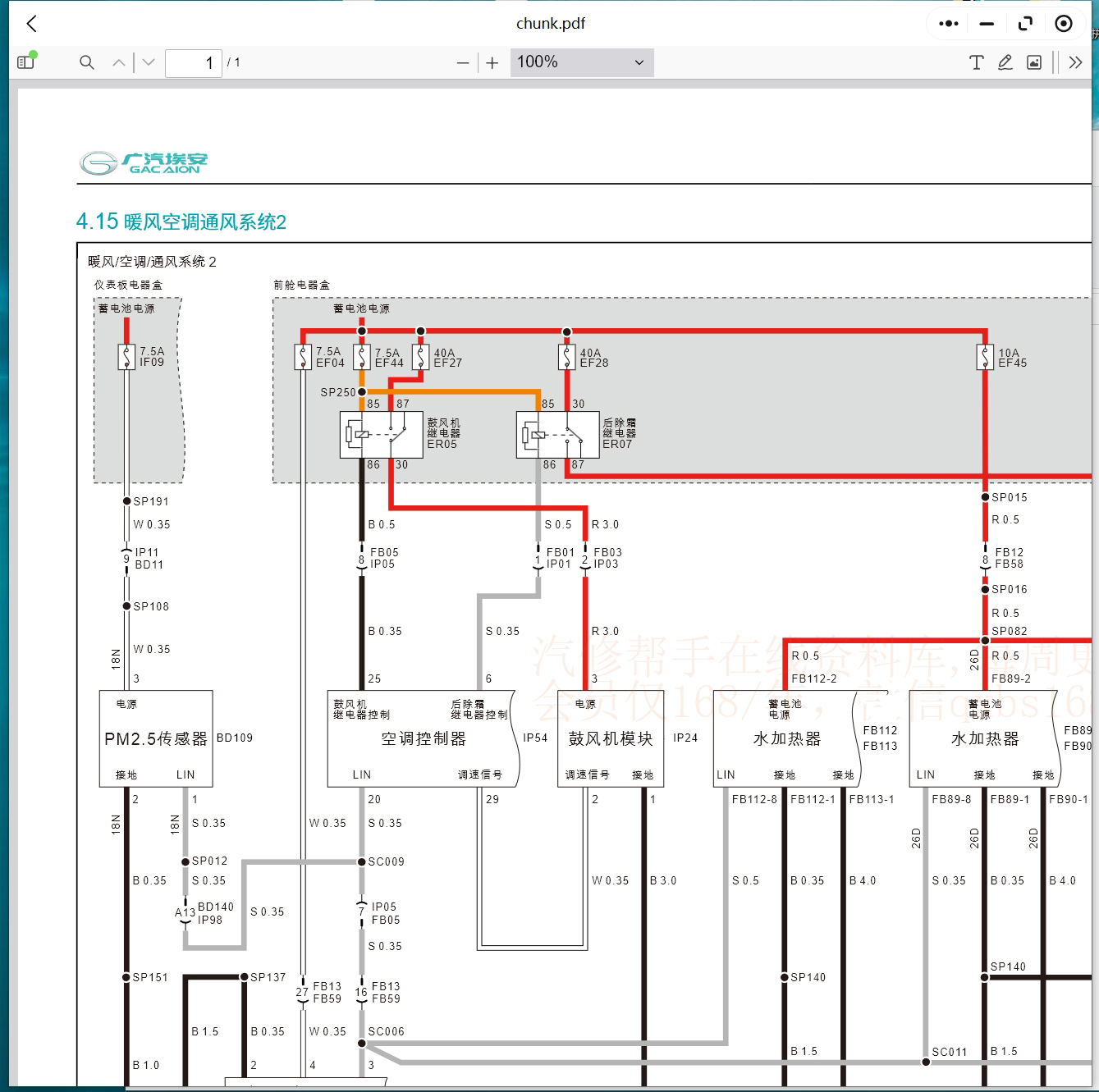Open the 100% zoom level dropdown
Viewport: 1099px width, 1092px height.
tap(581, 62)
